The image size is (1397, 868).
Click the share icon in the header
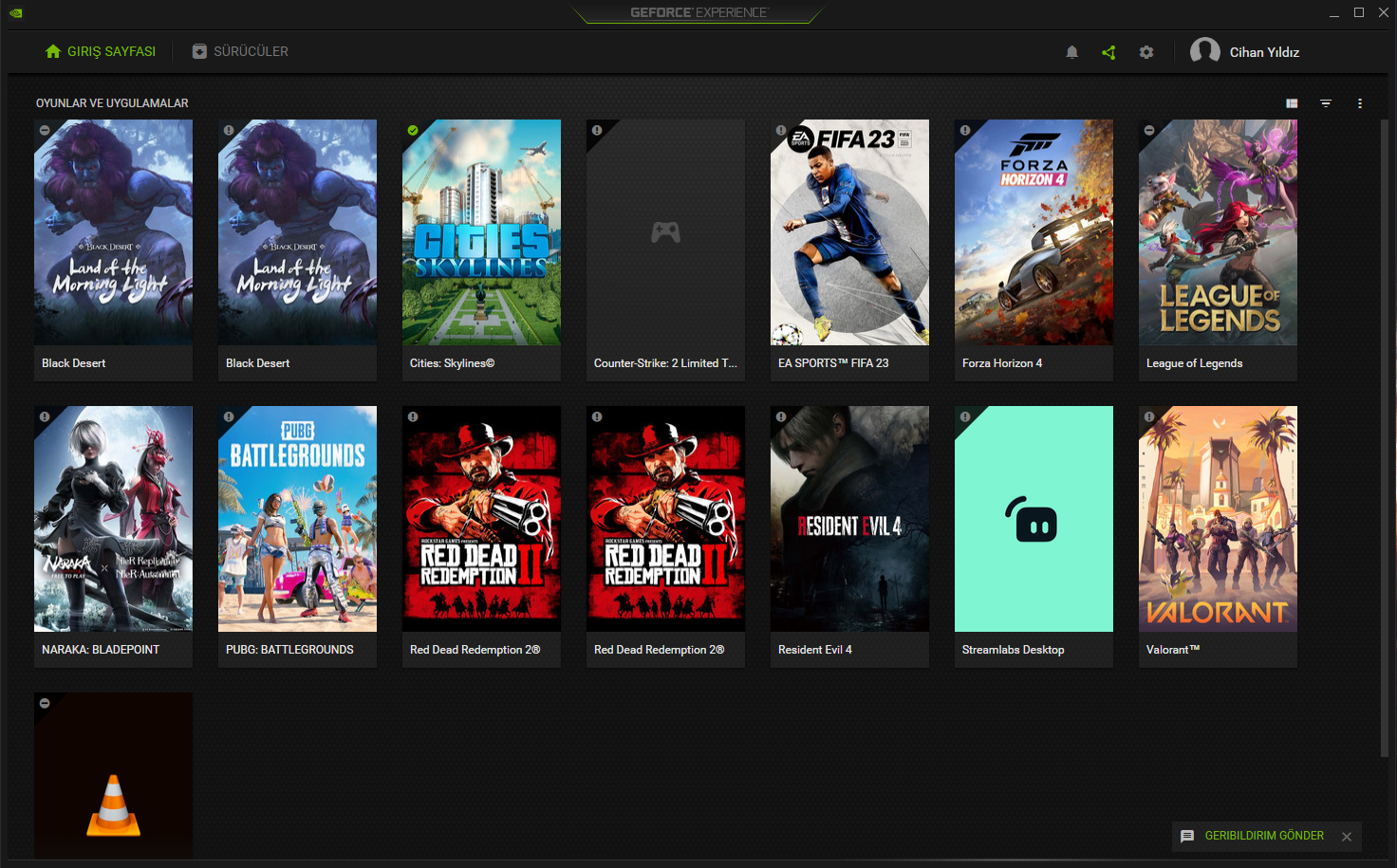(1108, 52)
